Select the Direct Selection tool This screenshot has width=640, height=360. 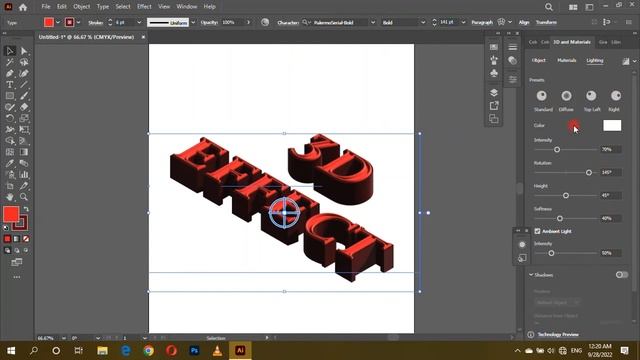24,51
